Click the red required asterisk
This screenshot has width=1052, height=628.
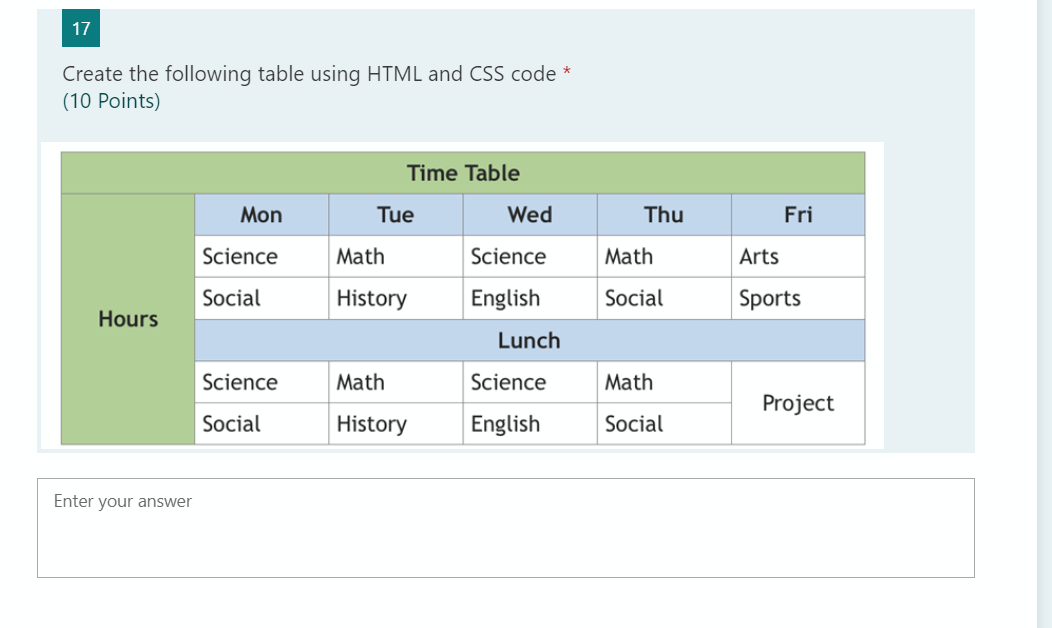567,72
